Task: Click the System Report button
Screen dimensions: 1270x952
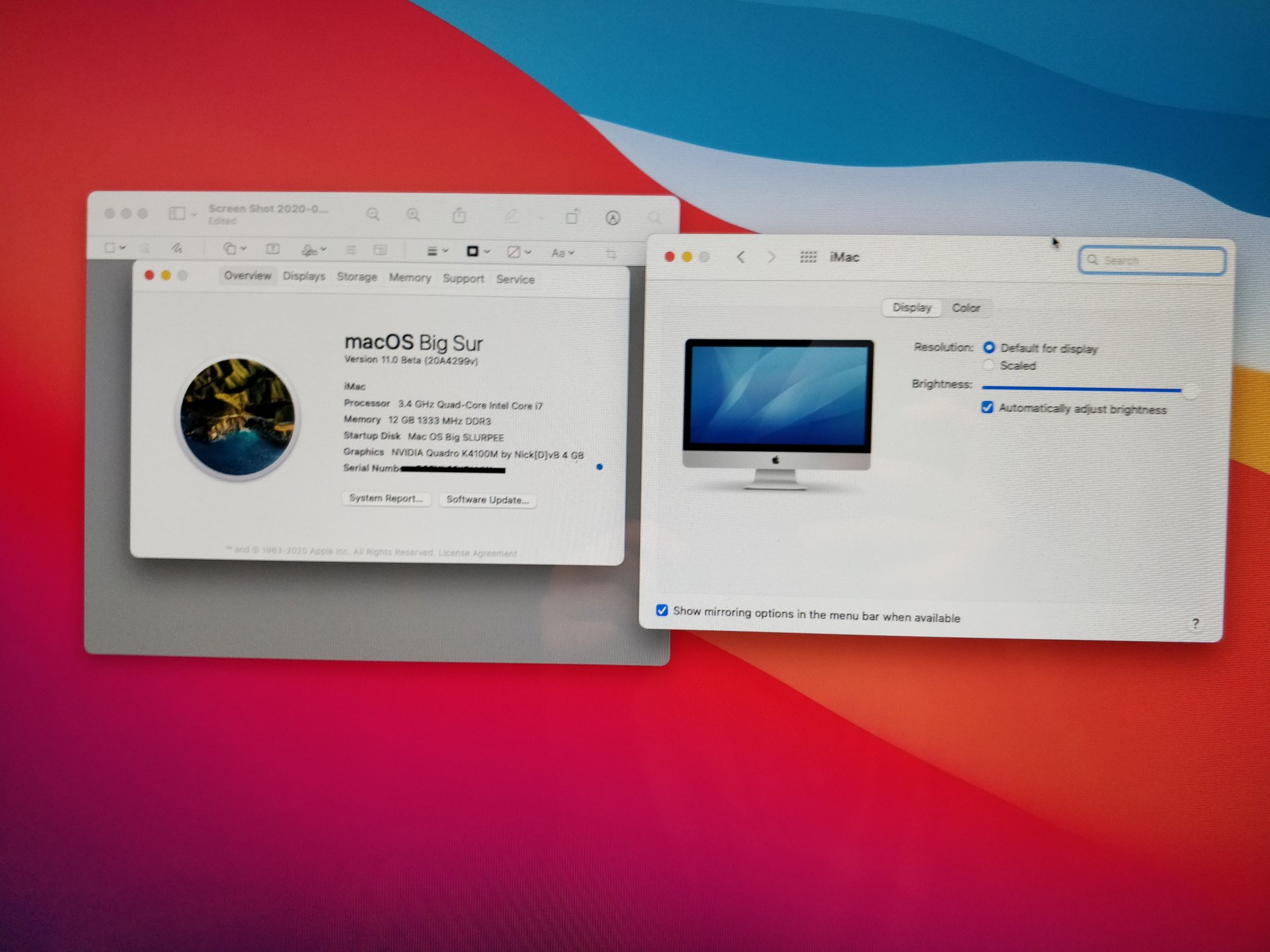Action: tap(385, 499)
